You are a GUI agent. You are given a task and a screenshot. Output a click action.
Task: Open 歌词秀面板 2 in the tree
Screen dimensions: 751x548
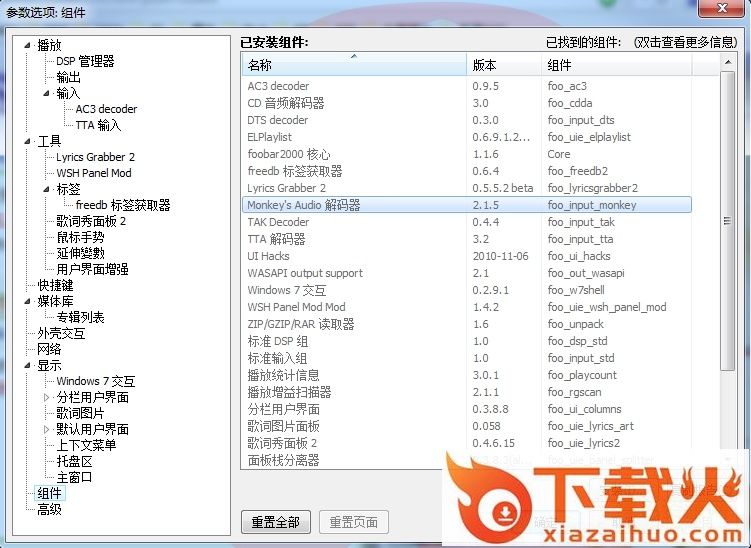91,221
